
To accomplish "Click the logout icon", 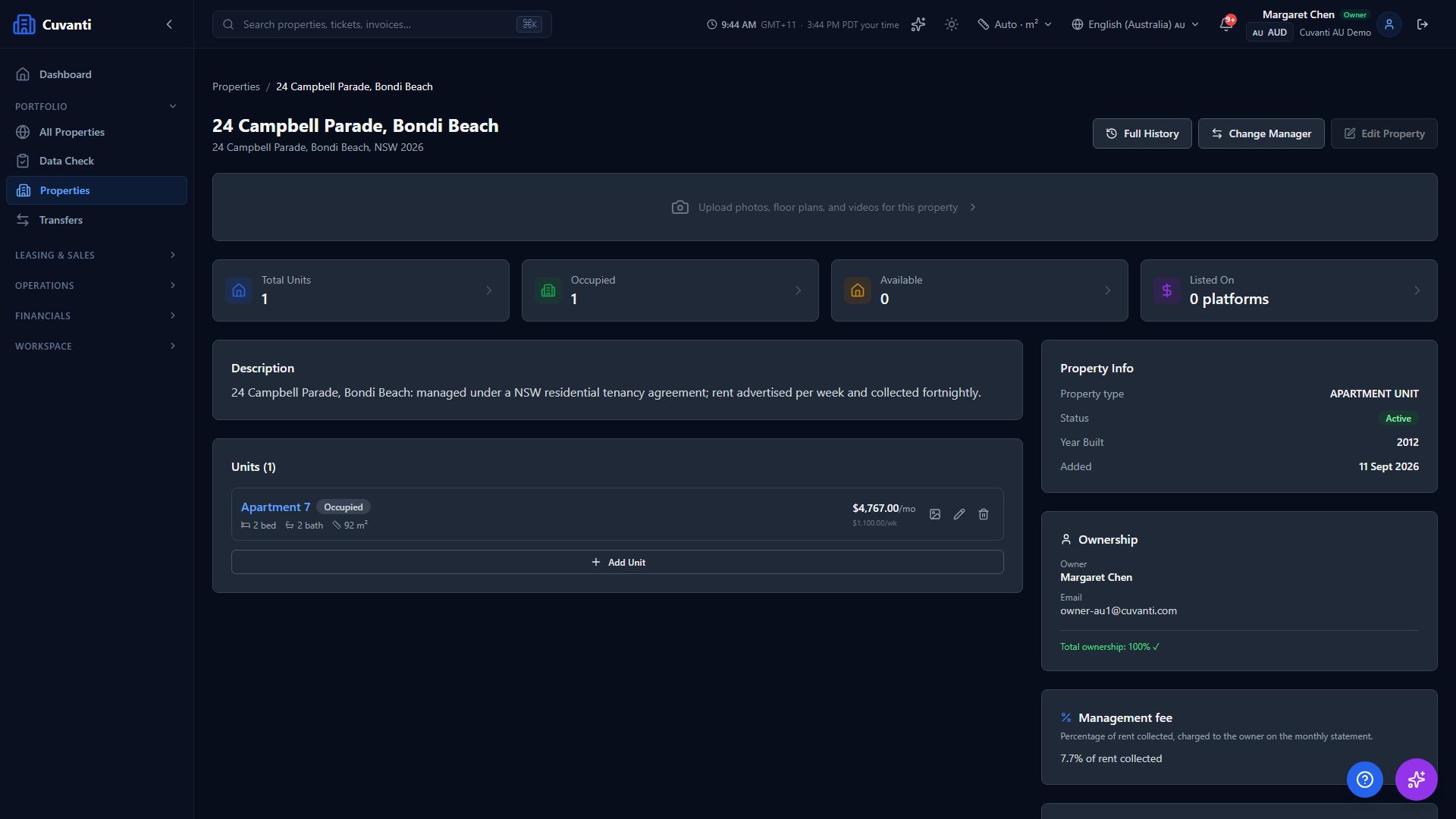I will click(1423, 24).
